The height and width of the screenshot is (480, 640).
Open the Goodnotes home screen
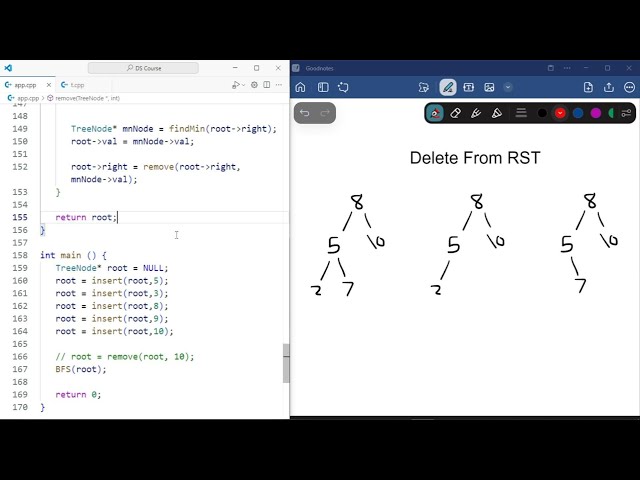coord(300,87)
